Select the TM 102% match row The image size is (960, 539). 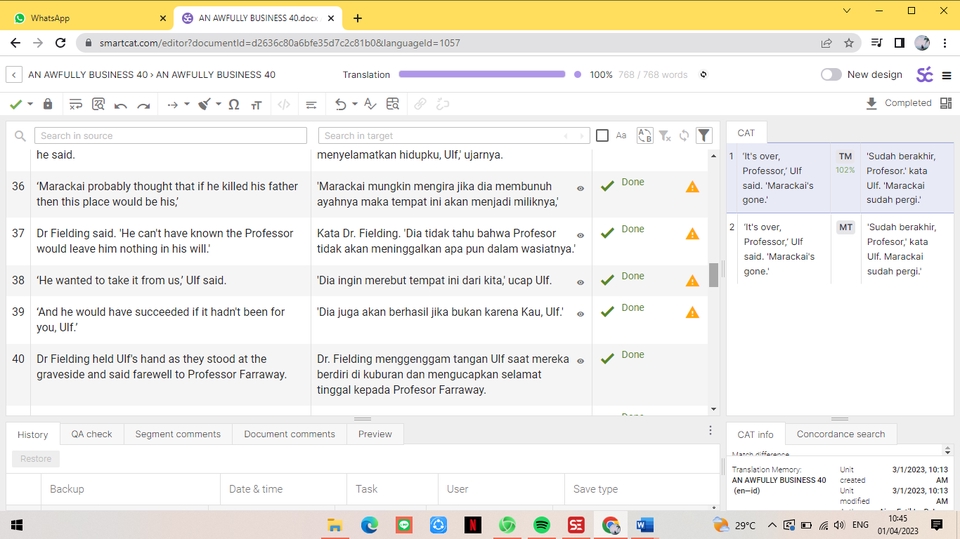pos(840,178)
